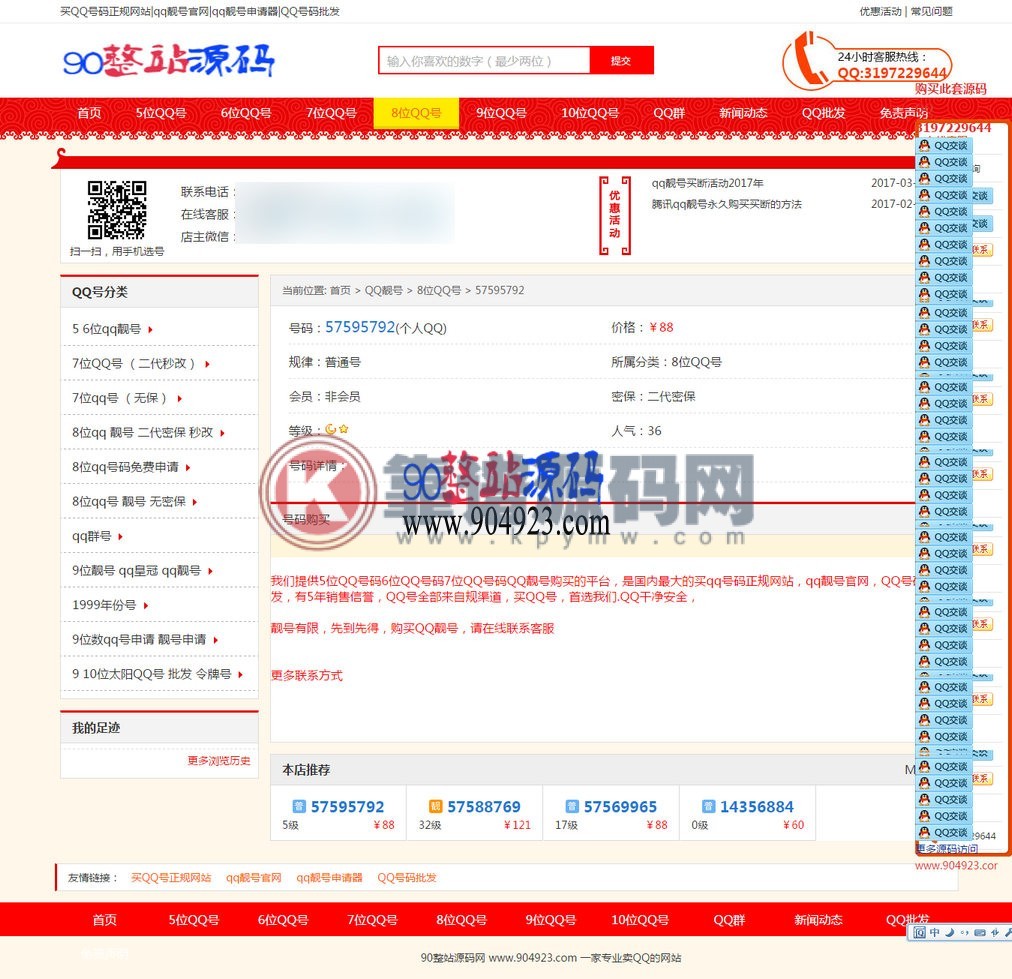
Task: Click breadcrumb QQ靓号 link
Action: (x=383, y=290)
